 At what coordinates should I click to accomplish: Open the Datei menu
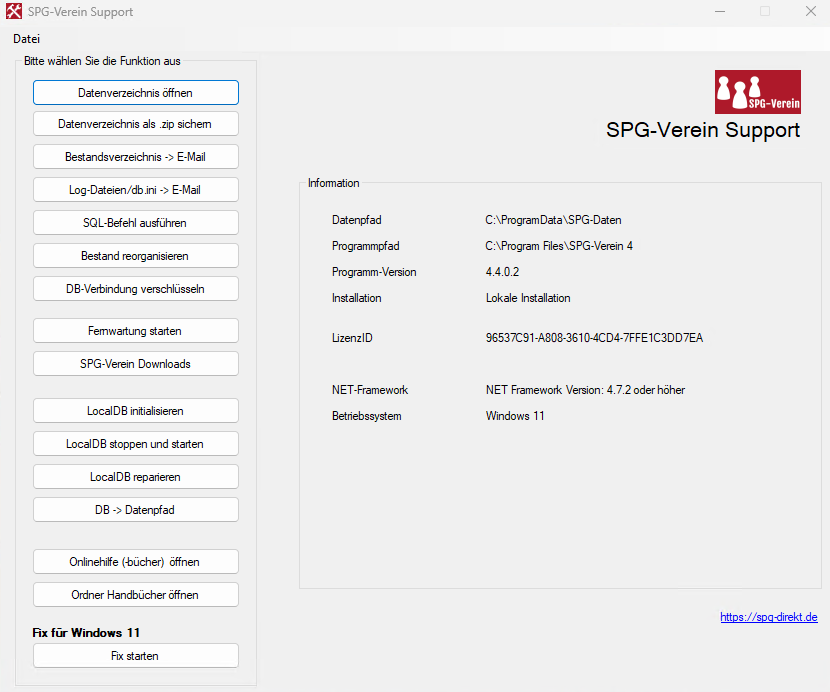click(x=26, y=39)
